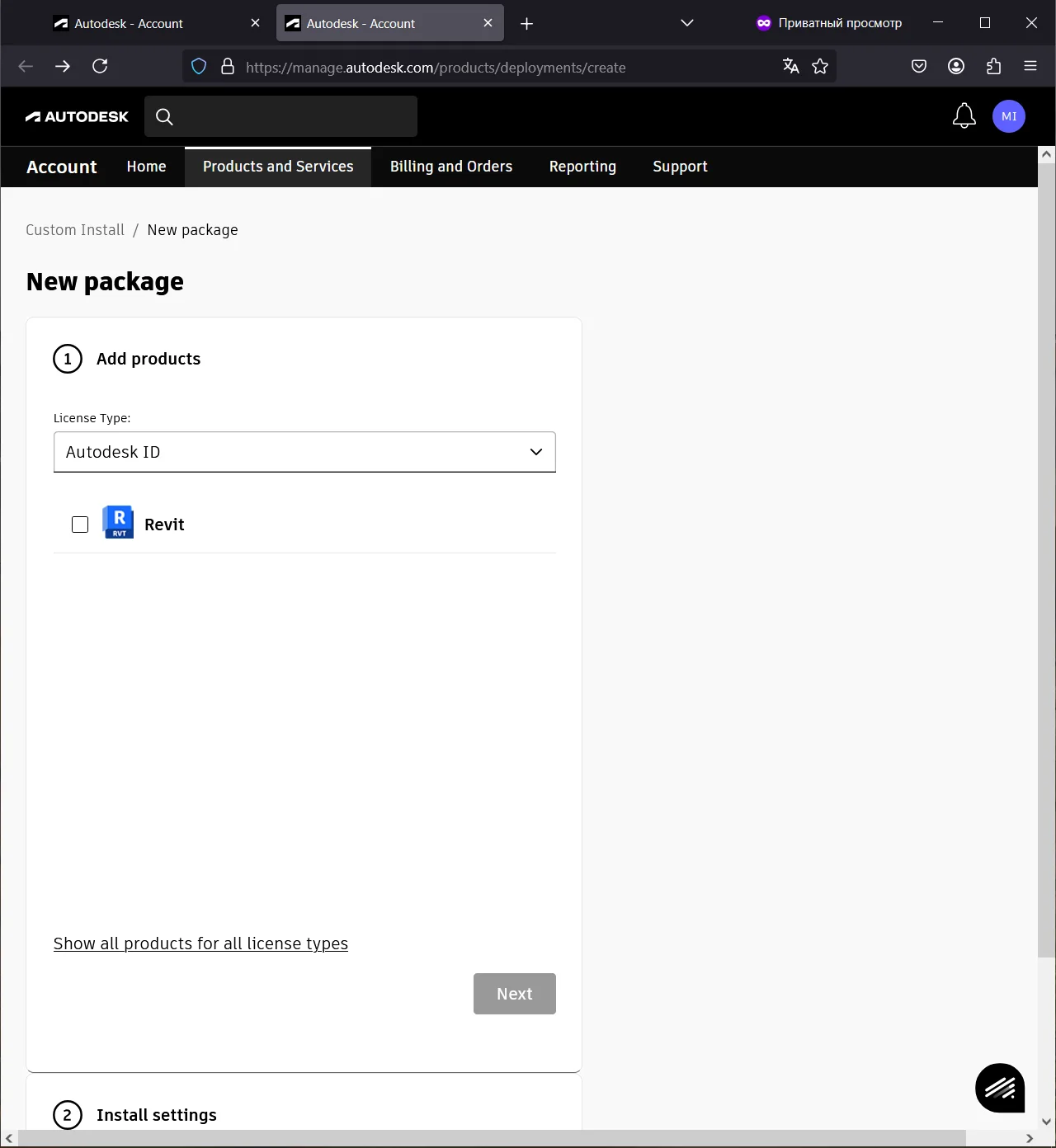
Task: Click the Custom Install breadcrumb link
Action: click(x=75, y=230)
